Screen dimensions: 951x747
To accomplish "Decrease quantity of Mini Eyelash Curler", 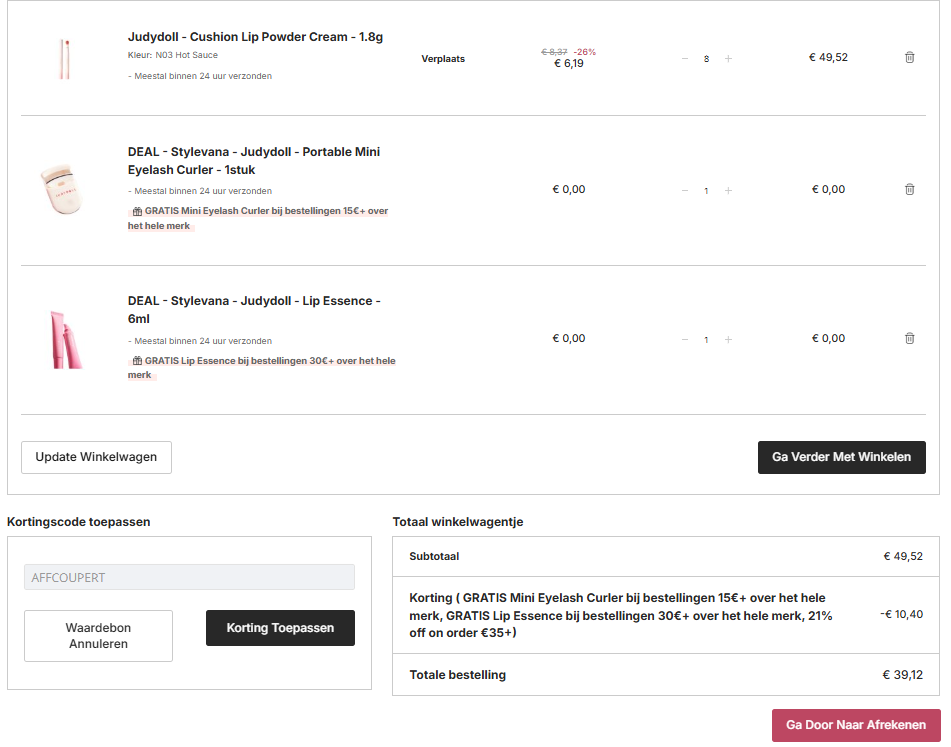I will click(x=685, y=190).
